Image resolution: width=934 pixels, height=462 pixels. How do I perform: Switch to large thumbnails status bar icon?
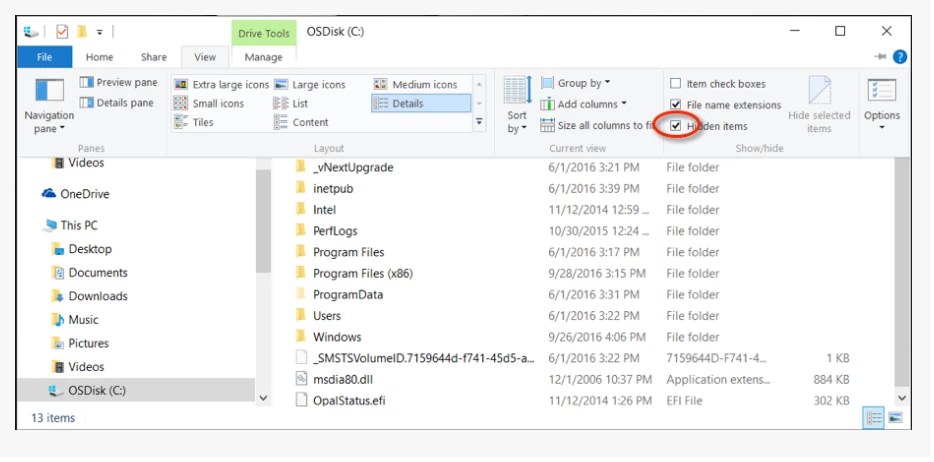pos(895,419)
